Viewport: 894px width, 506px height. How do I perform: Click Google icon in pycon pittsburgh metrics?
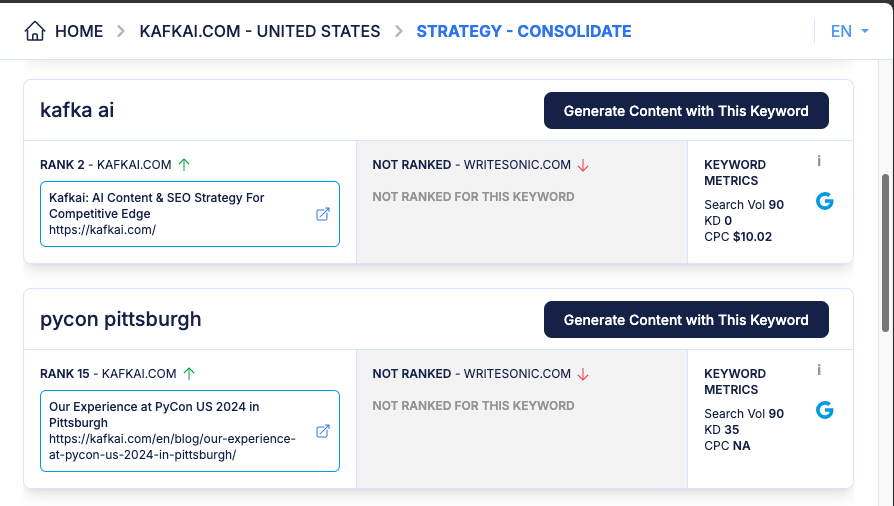click(x=824, y=410)
